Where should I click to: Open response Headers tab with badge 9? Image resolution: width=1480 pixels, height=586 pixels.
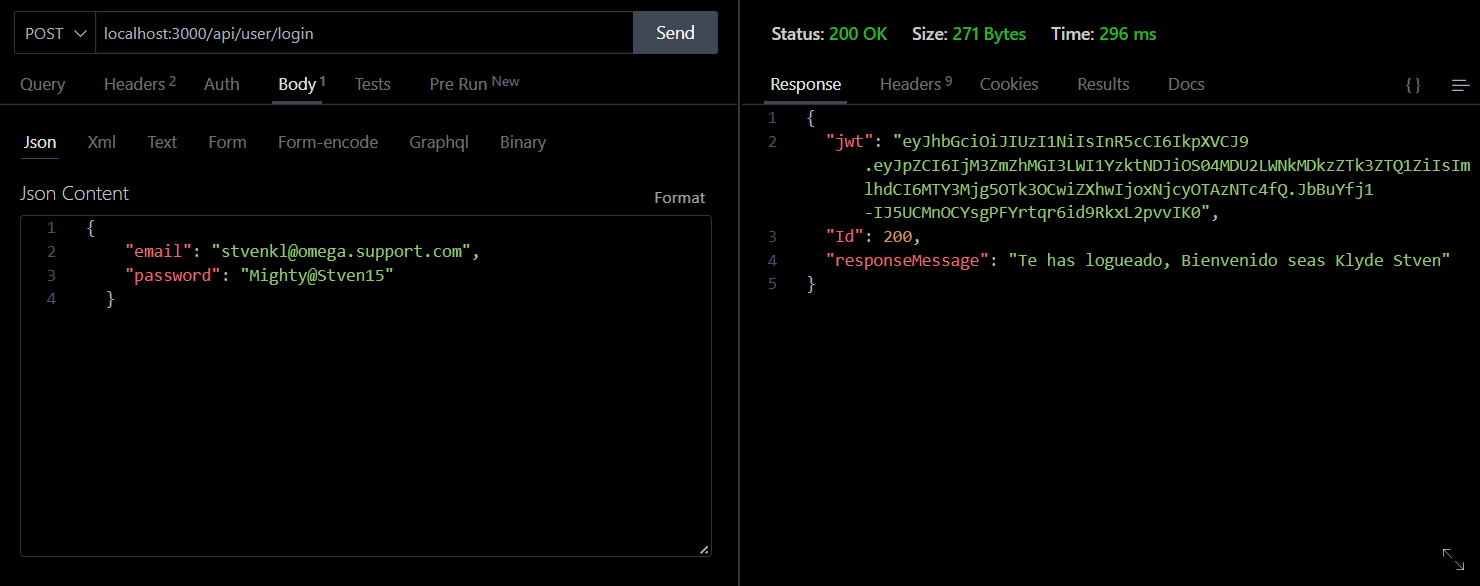(x=915, y=84)
